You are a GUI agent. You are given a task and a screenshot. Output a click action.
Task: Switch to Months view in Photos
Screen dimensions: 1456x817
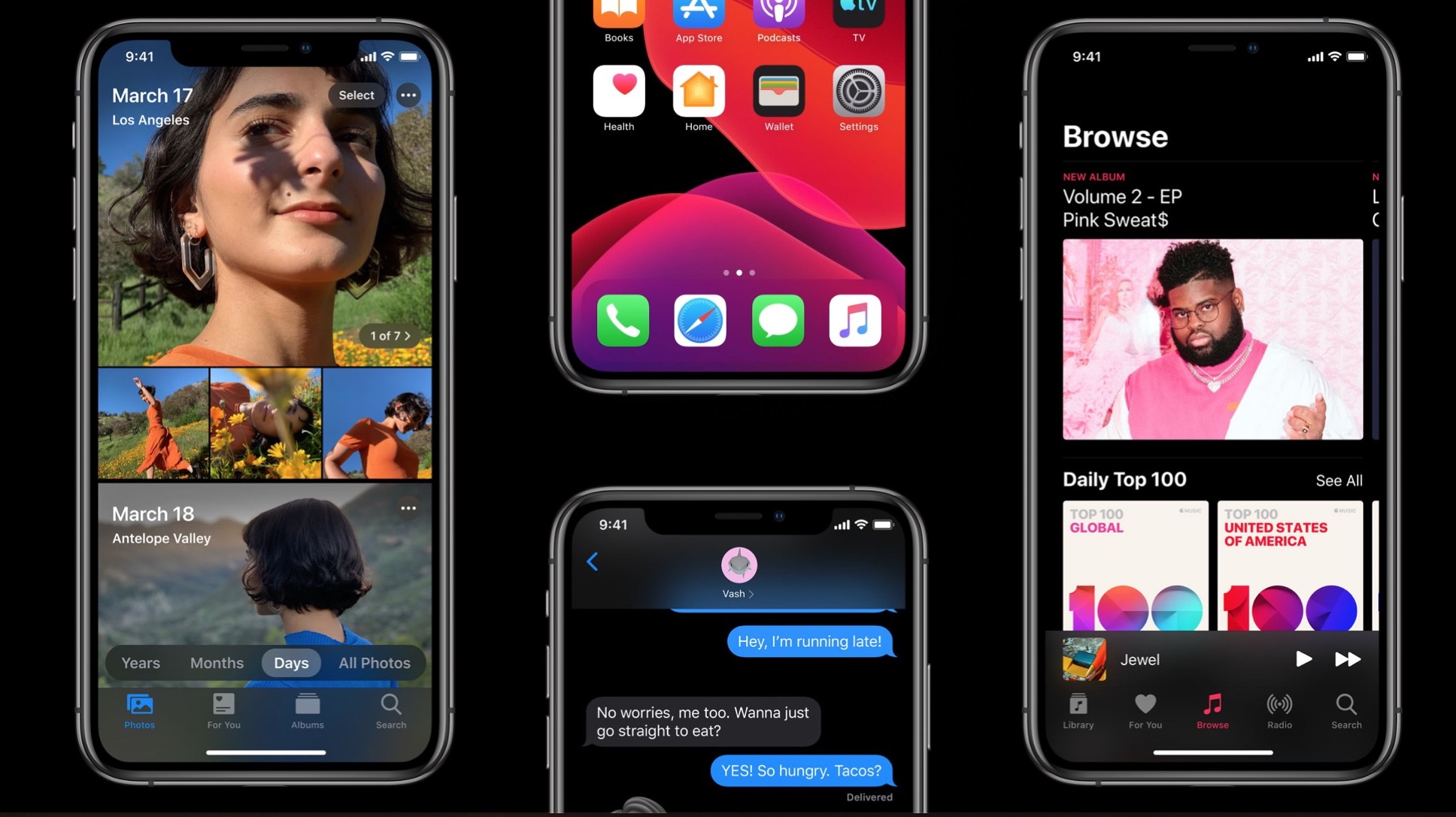click(216, 662)
